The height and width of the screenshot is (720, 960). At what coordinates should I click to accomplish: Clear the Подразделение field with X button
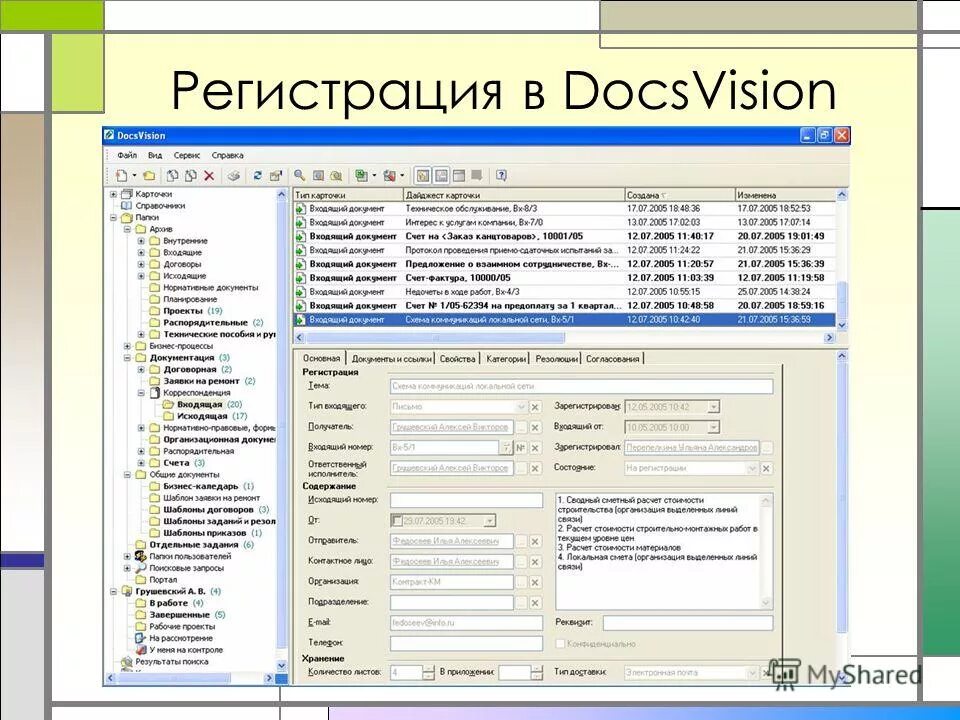535,603
